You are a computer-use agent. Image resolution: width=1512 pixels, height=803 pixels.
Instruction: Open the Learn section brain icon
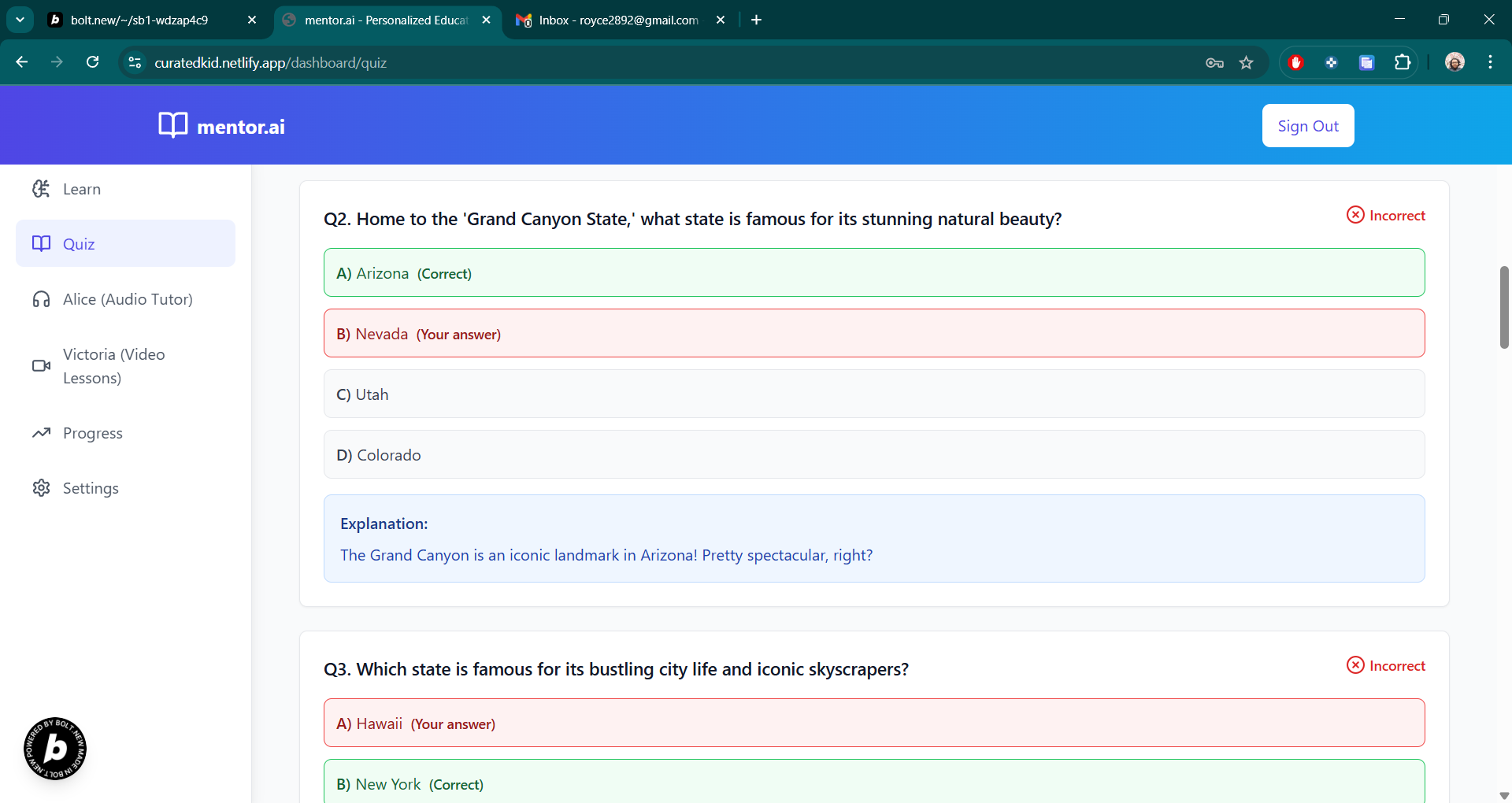41,189
